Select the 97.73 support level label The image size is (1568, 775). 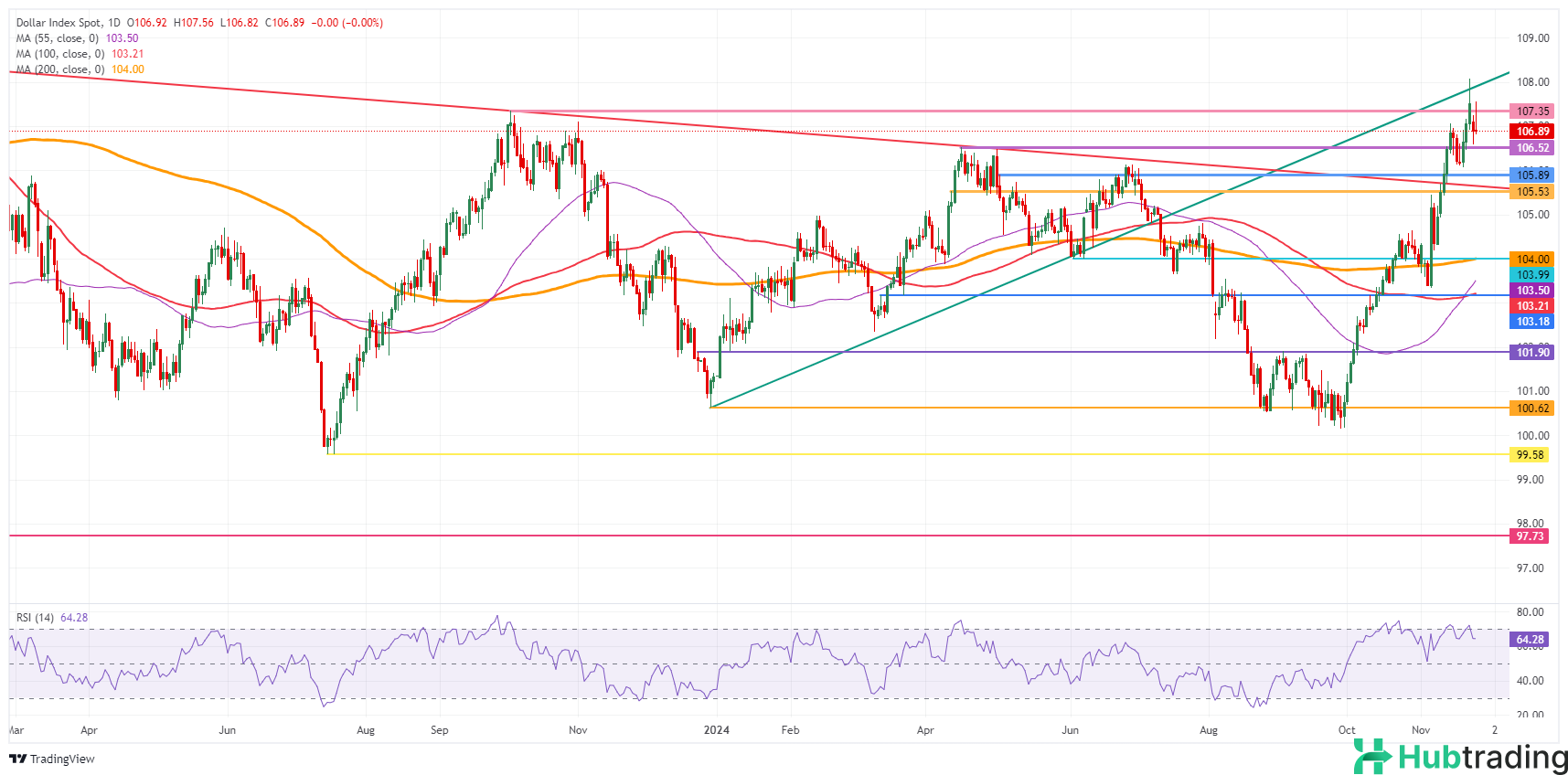[x=1530, y=536]
